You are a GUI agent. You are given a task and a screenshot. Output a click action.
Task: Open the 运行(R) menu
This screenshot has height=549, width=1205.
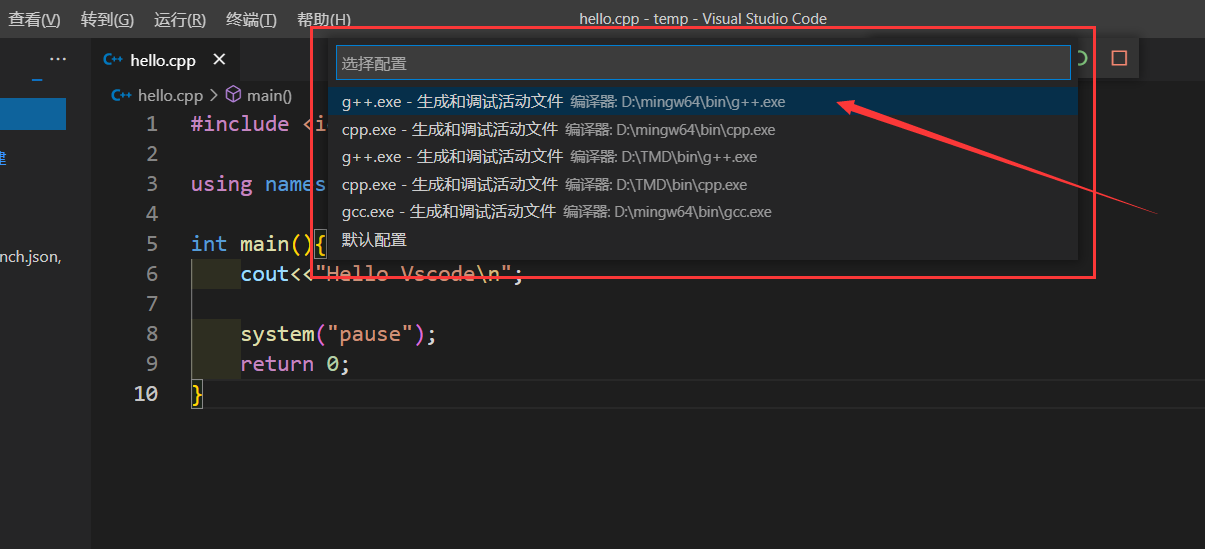point(180,19)
